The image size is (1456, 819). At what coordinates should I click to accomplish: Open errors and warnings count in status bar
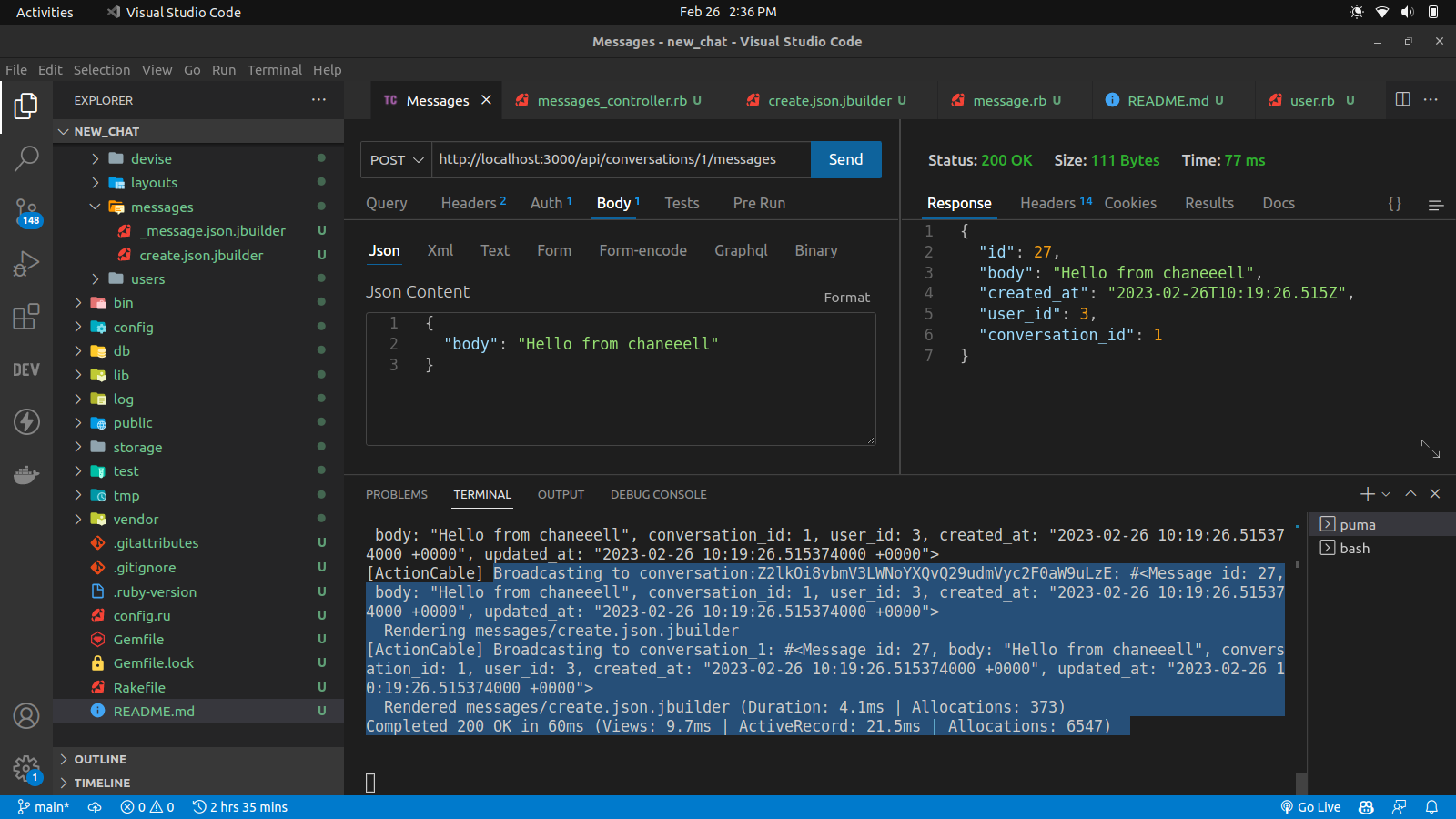[147, 807]
